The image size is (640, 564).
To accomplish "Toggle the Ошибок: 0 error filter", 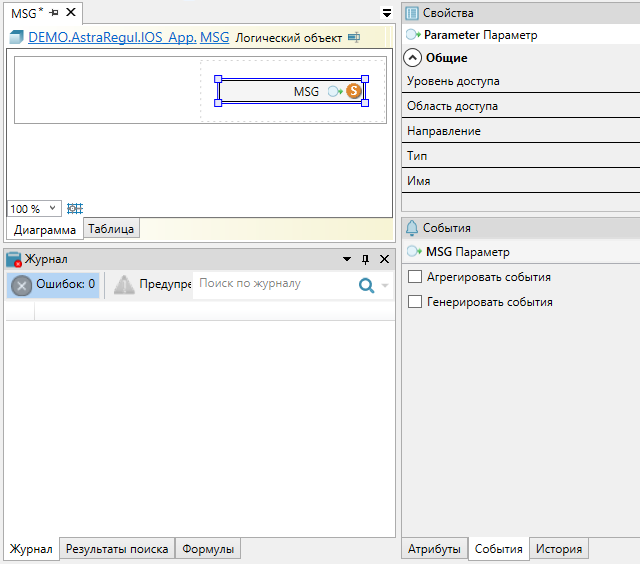I will tap(54, 285).
